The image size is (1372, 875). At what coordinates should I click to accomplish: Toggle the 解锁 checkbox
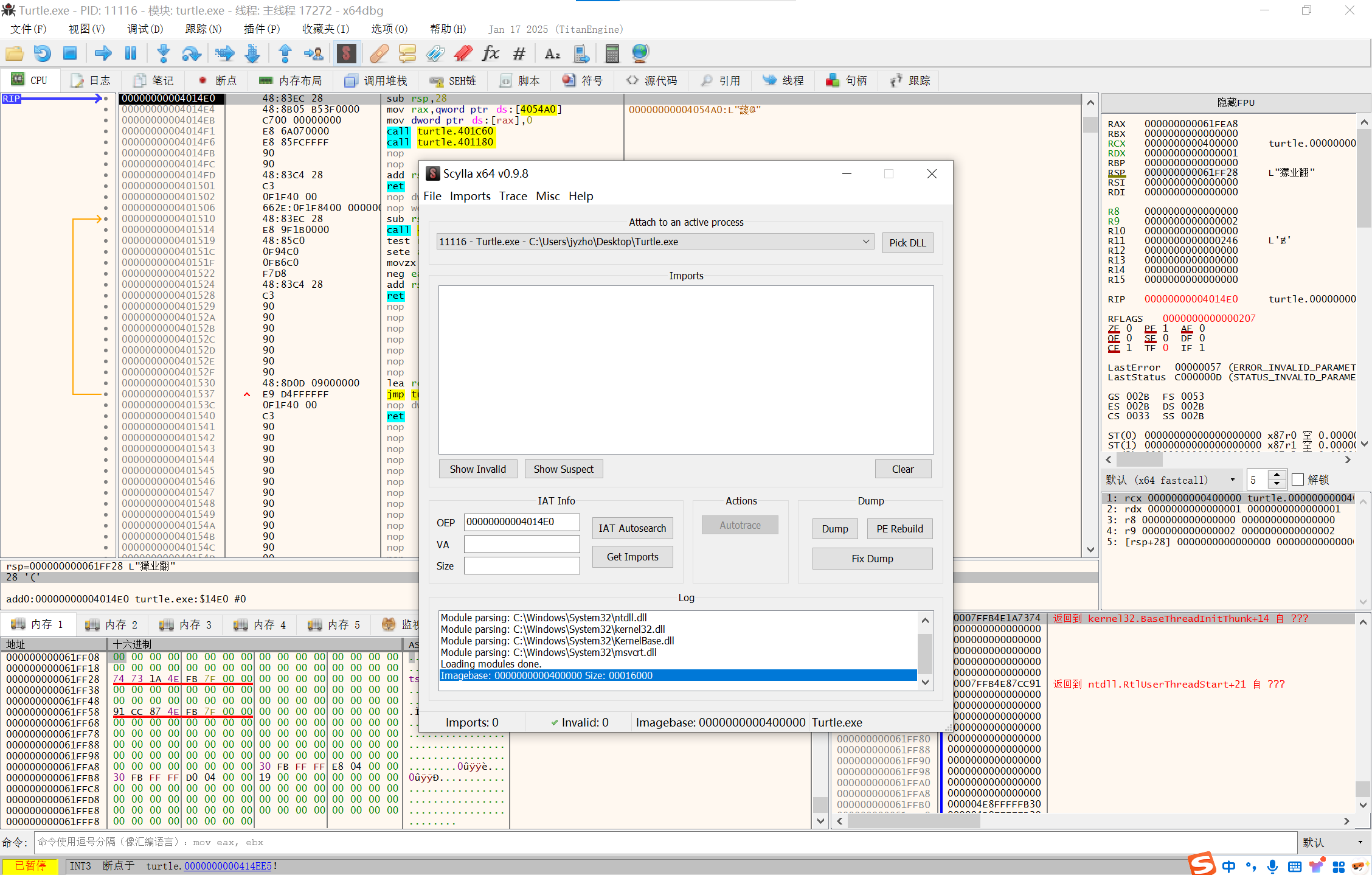click(x=1298, y=479)
